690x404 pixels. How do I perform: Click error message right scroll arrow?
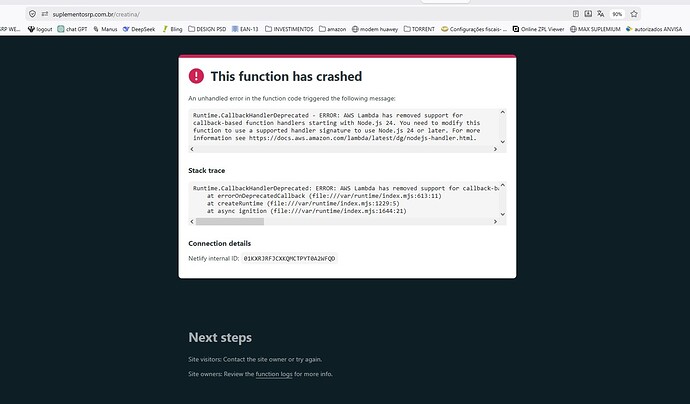[x=495, y=149]
